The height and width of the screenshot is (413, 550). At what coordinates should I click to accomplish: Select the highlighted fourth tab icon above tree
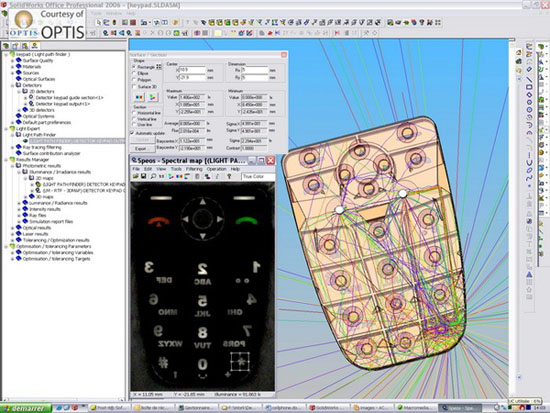coord(34,46)
